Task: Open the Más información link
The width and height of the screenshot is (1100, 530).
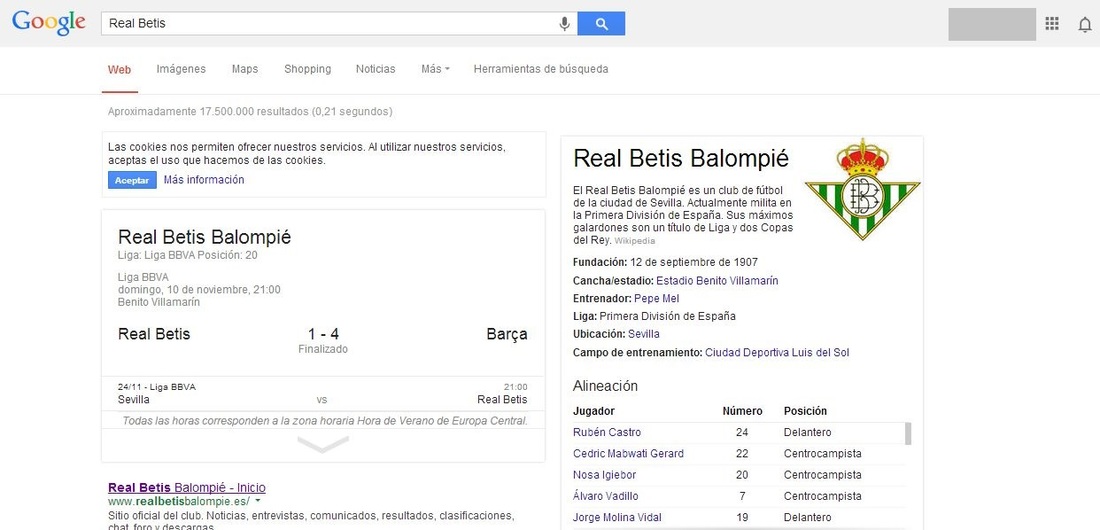Action: 204,180
